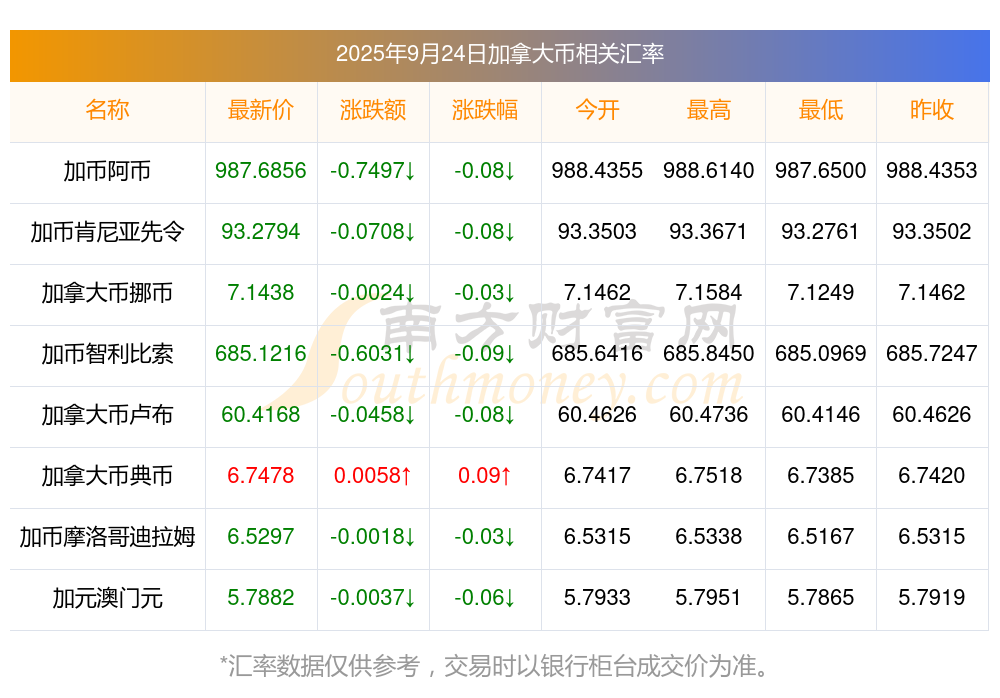Select the low value 93.2761
The width and height of the screenshot is (1000, 698).
[x=821, y=231]
